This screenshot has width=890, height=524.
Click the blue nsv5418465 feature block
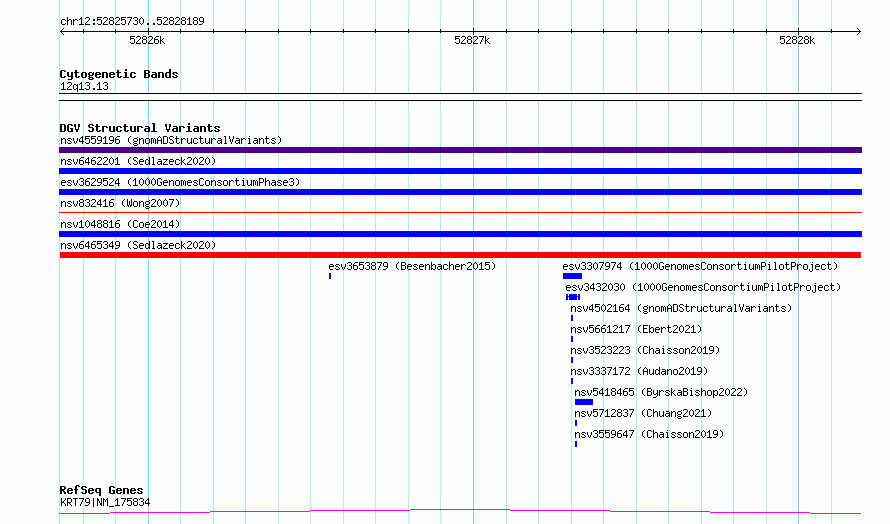pyautogui.click(x=583, y=402)
